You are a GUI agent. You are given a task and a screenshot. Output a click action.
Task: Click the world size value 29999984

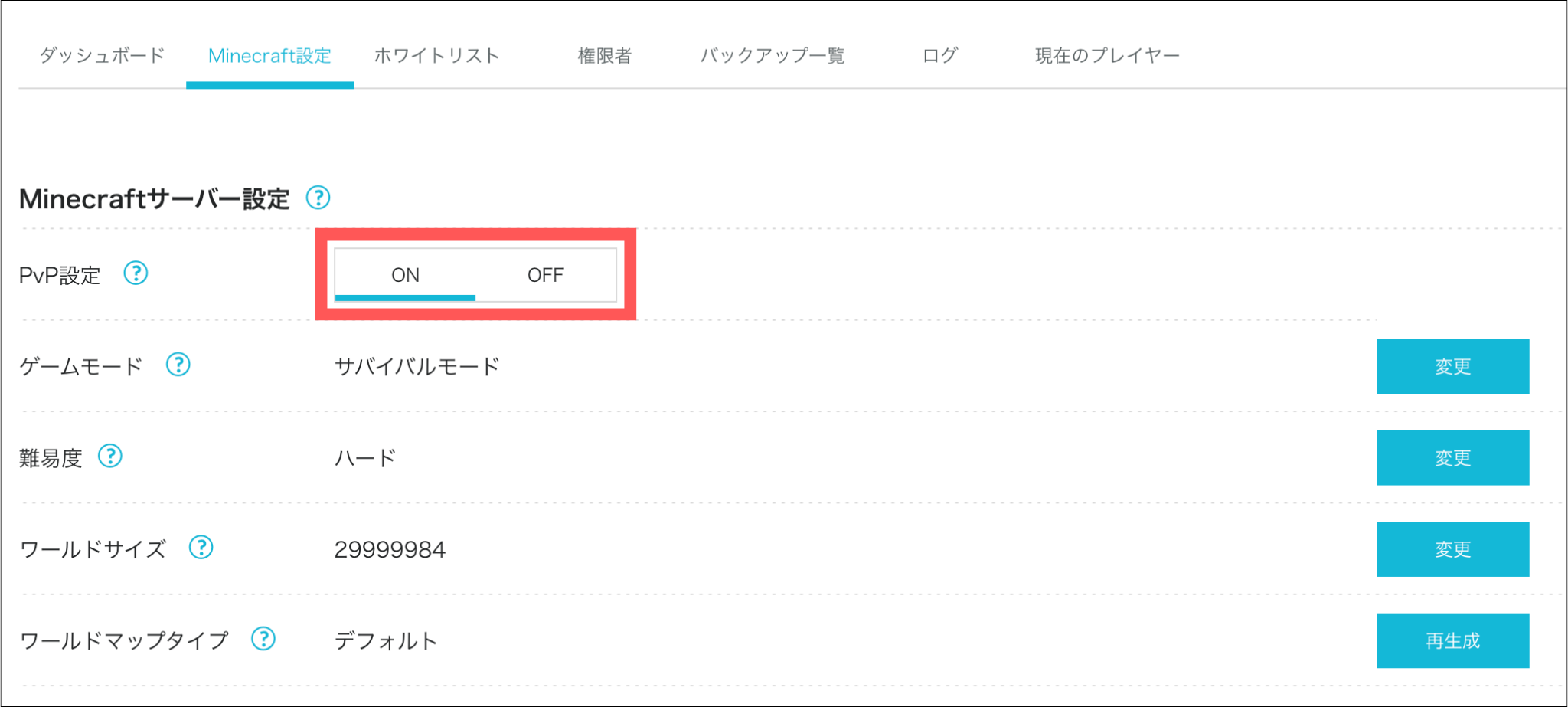point(390,550)
